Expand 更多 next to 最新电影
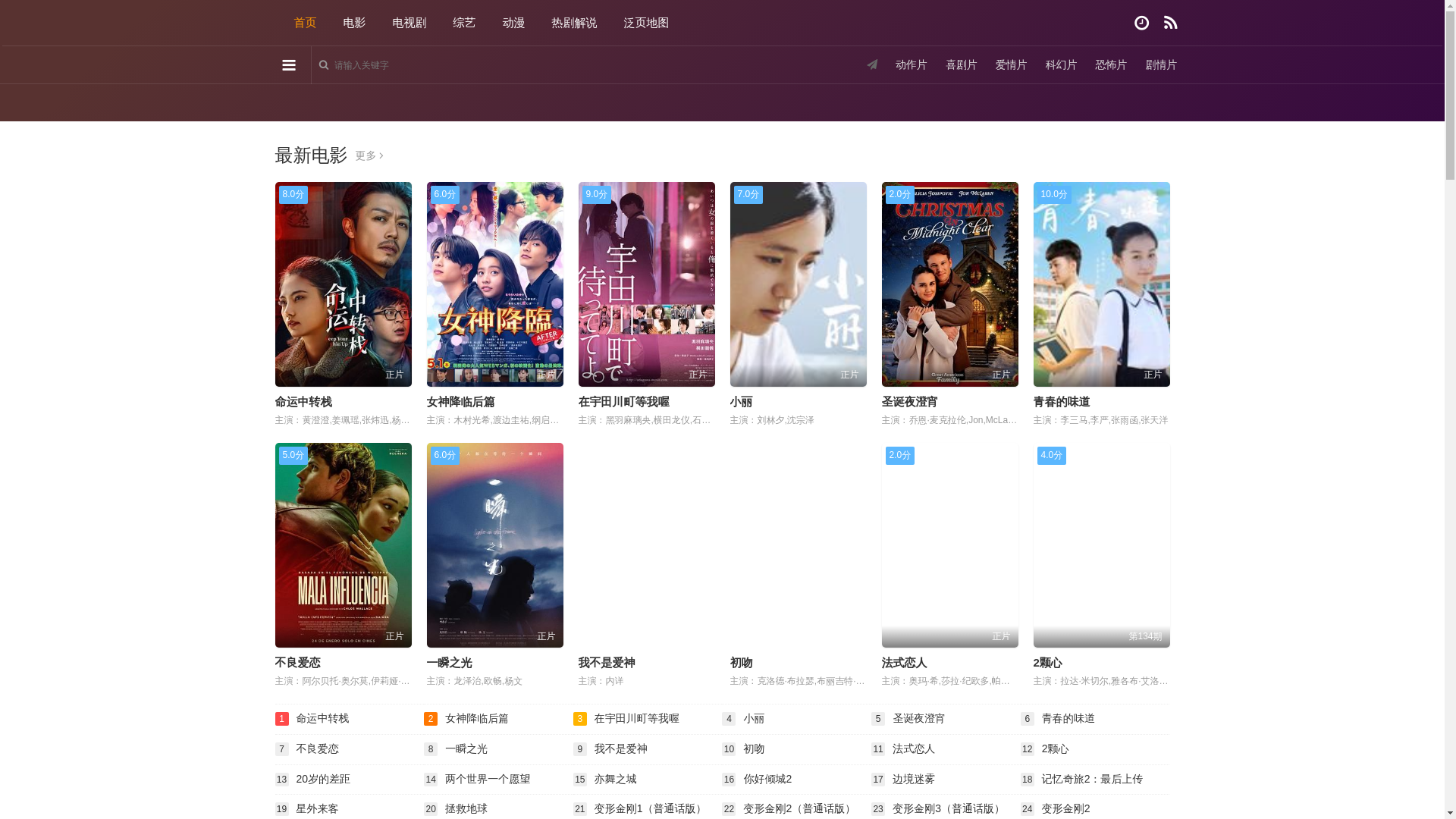Image resolution: width=1456 pixels, height=819 pixels. (x=369, y=155)
